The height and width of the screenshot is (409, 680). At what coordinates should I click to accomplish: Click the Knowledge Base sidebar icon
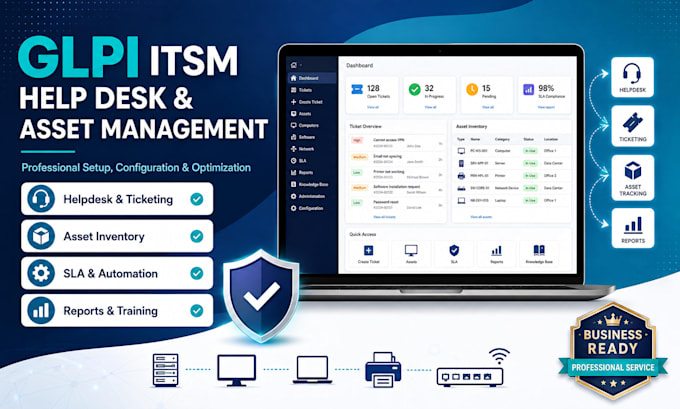294,184
